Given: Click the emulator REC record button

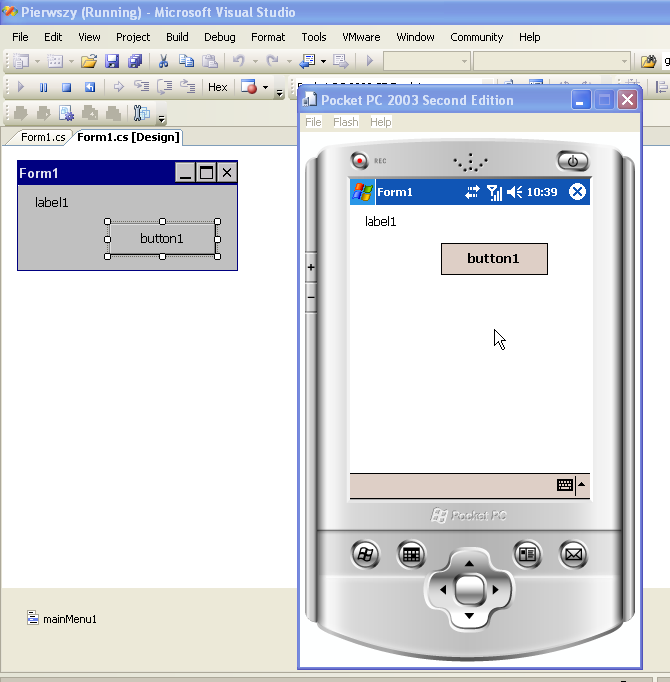Looking at the screenshot, I should coord(359,160).
